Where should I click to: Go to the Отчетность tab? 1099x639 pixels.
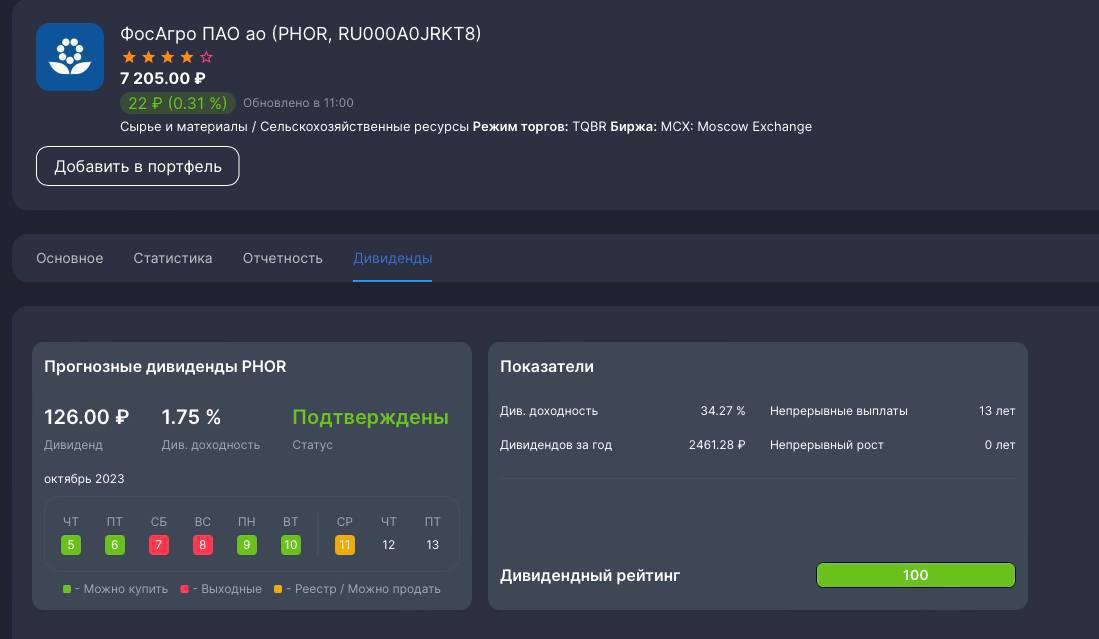click(282, 258)
